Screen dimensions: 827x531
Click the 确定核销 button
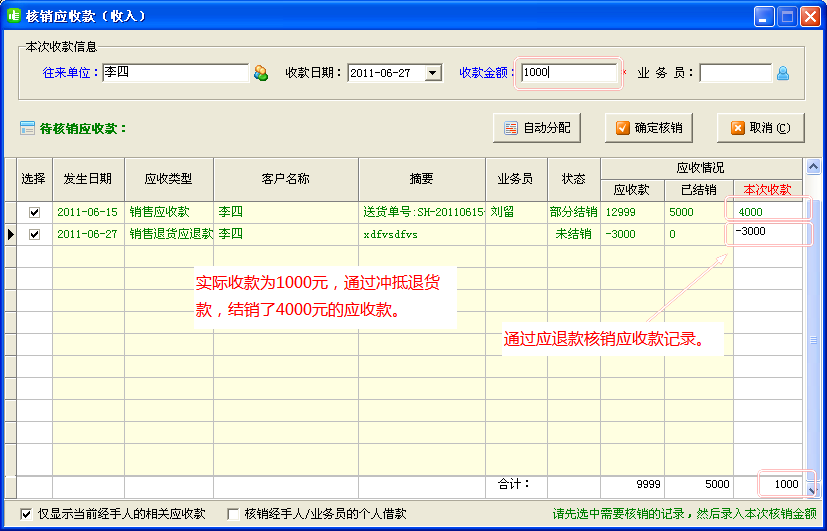click(x=649, y=128)
